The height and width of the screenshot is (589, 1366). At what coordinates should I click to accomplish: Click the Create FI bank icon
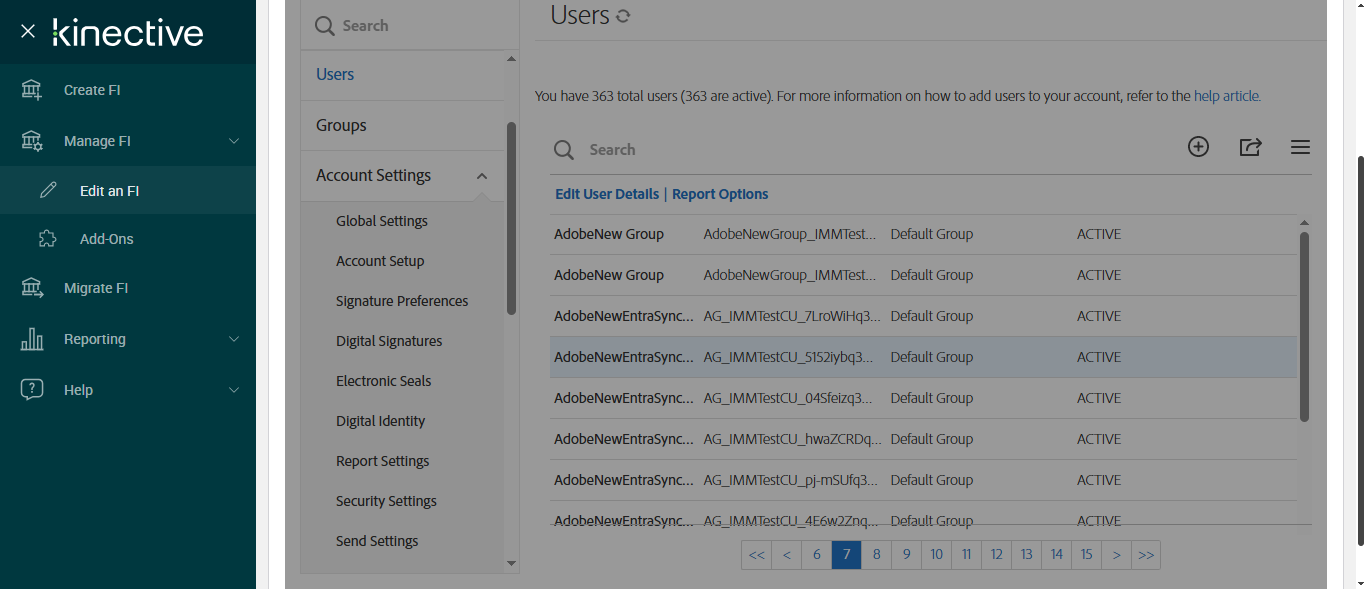pos(32,90)
